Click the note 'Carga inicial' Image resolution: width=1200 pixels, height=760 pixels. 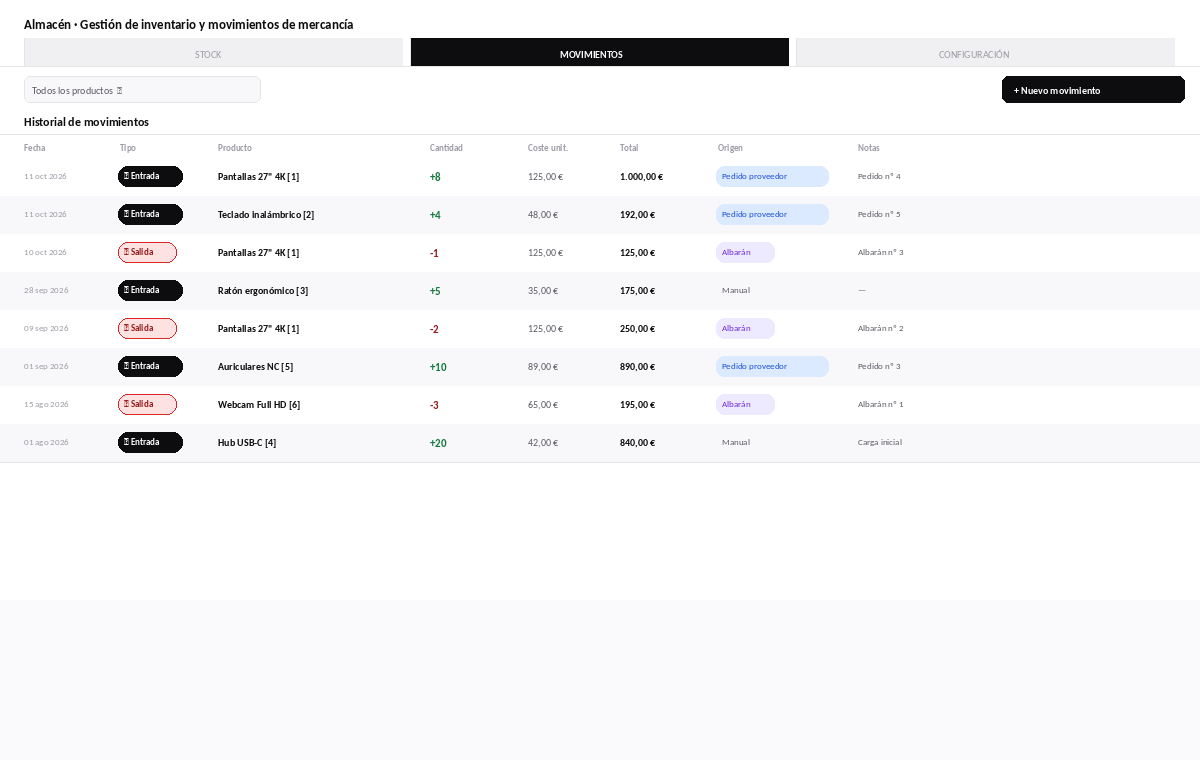880,442
